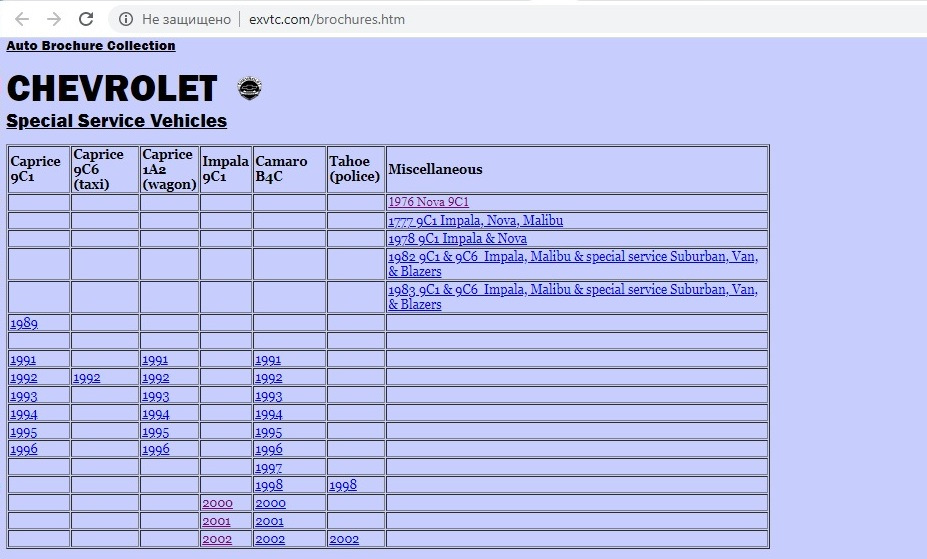
Task: Open the 1998 Camaro B4C link
Action: point(268,485)
